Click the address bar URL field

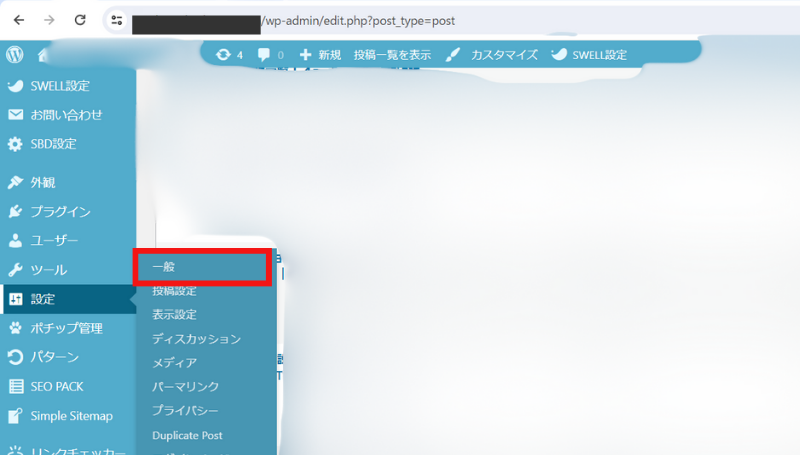click(451, 21)
